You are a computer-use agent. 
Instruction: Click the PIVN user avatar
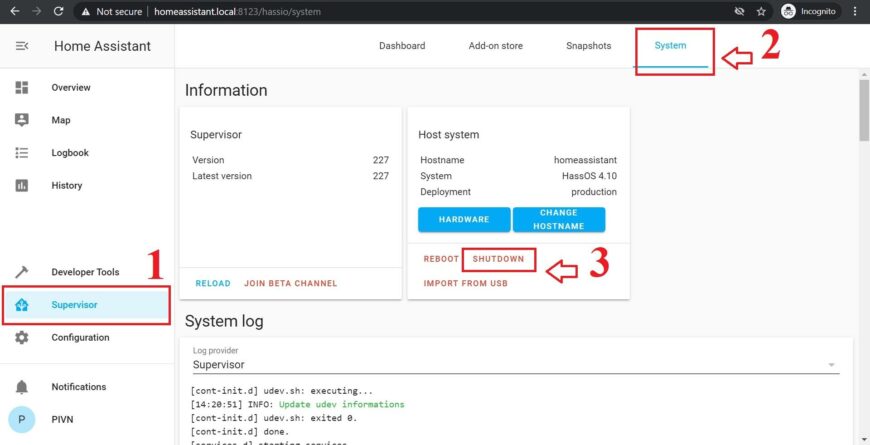pos(22,419)
